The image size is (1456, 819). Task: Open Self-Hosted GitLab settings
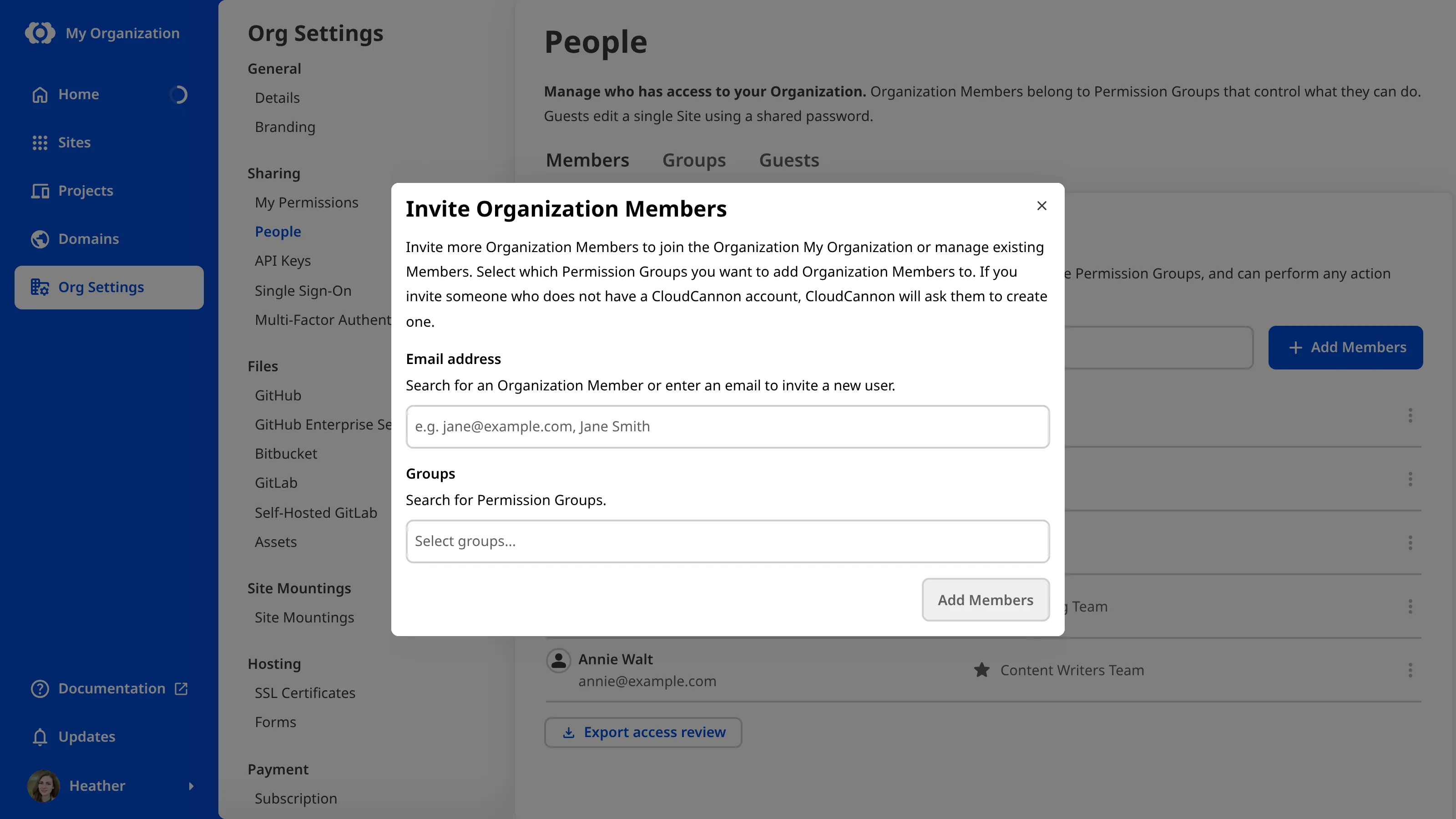pyautogui.click(x=315, y=513)
